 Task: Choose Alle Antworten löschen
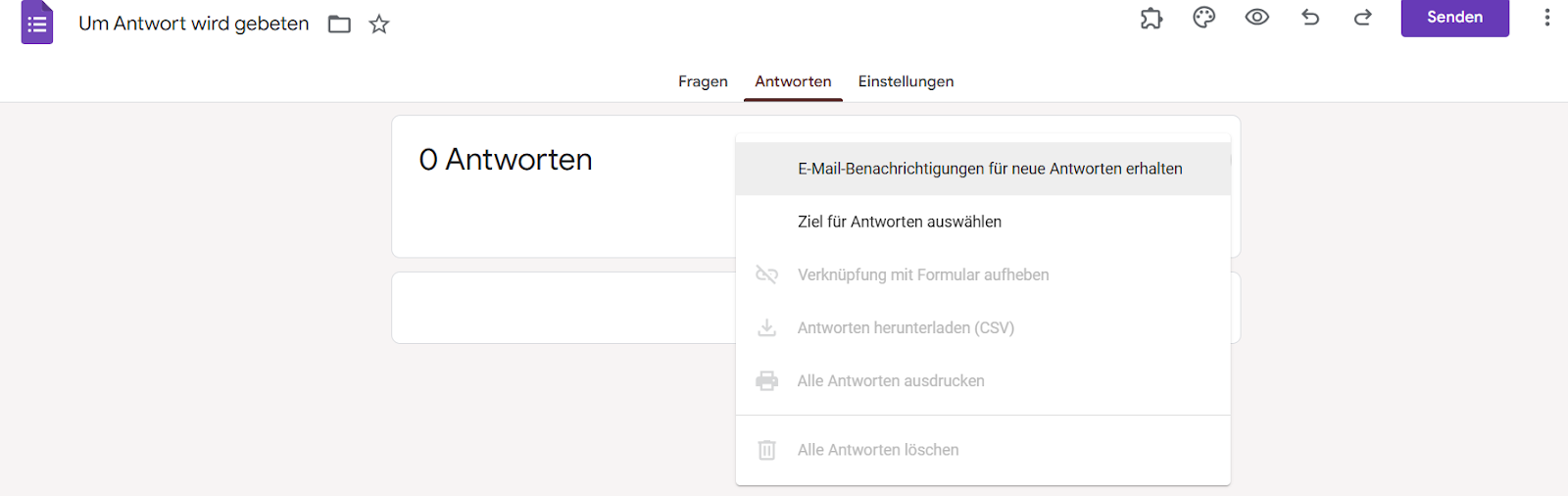878,450
